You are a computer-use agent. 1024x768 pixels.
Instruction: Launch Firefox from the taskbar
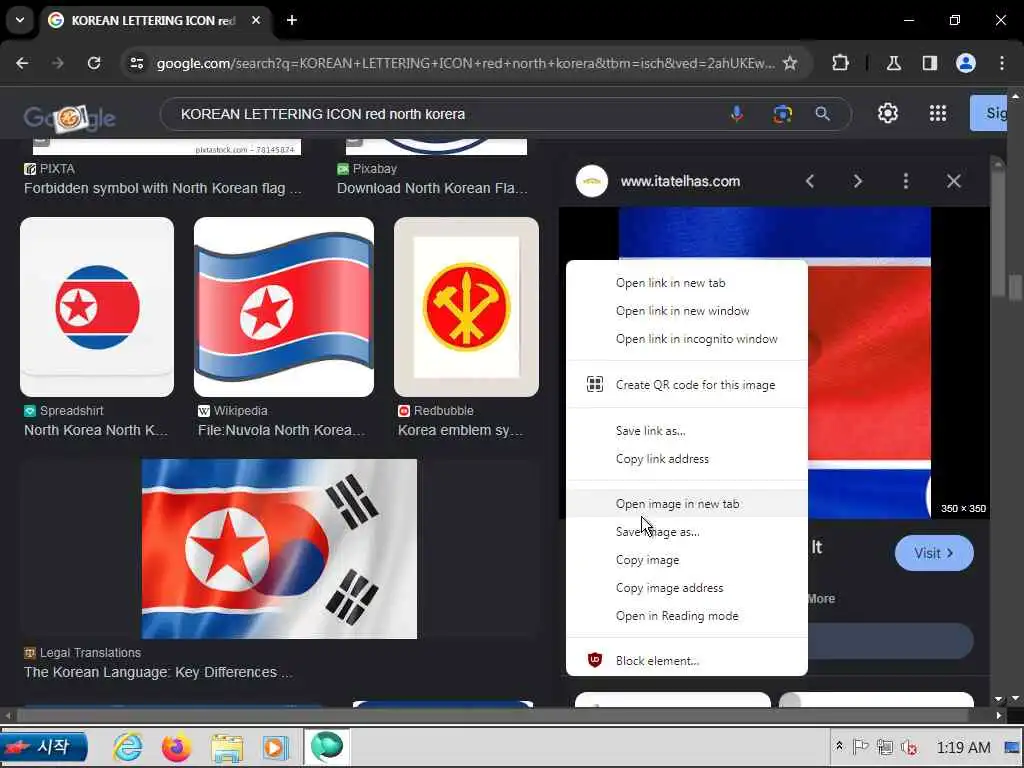tap(176, 747)
